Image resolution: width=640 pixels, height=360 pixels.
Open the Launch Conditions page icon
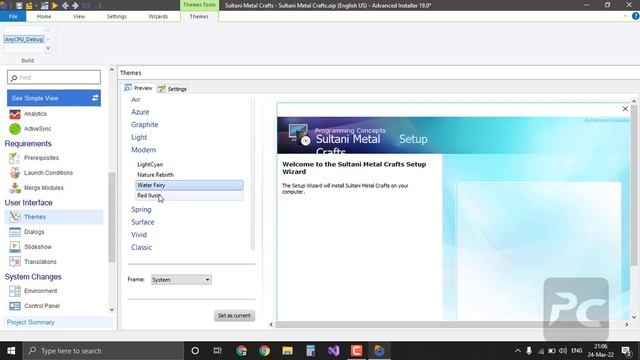tap(15, 173)
